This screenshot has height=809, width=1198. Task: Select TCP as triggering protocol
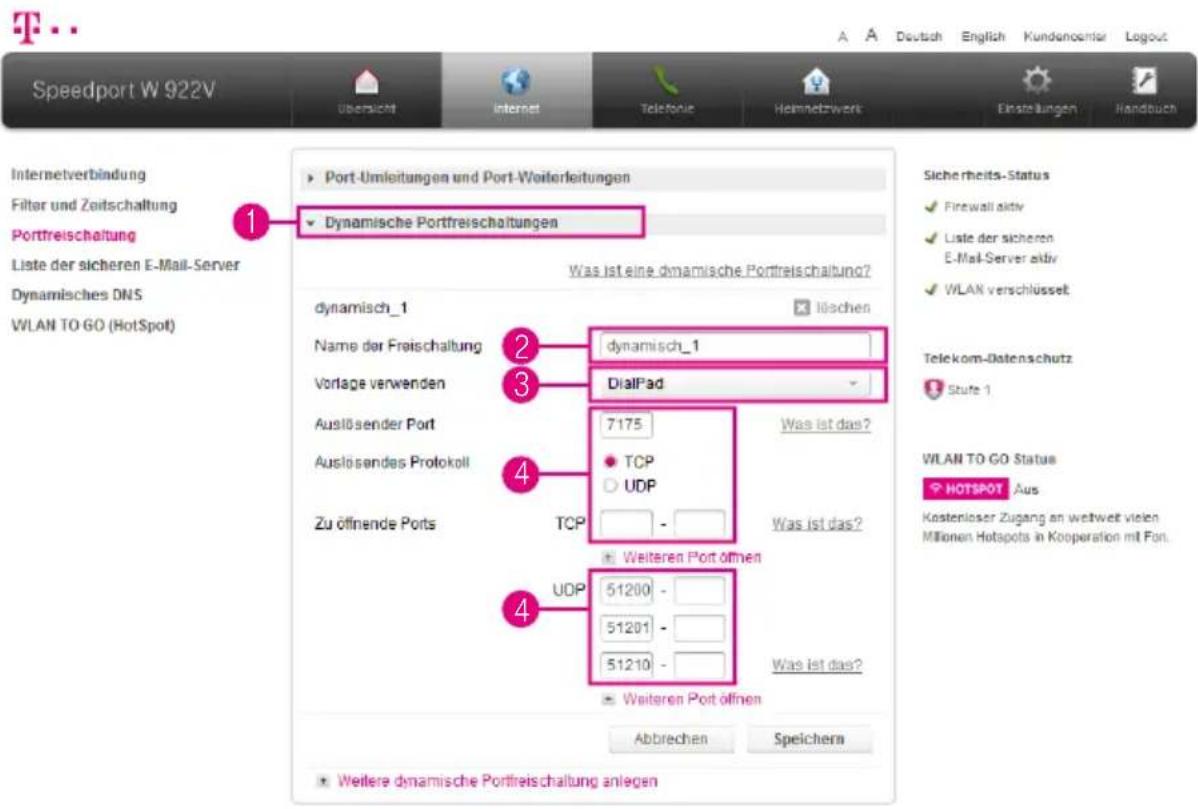click(610, 461)
